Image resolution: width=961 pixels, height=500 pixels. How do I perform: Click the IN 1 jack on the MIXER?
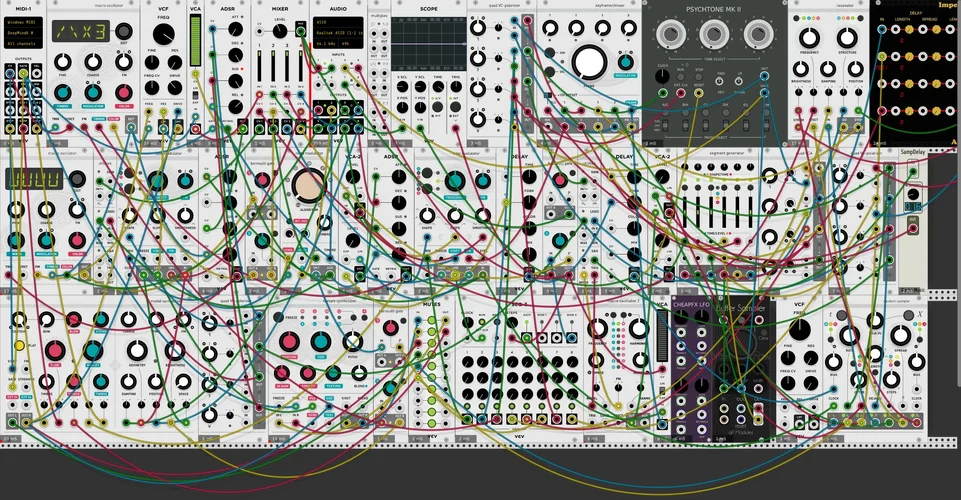(259, 94)
